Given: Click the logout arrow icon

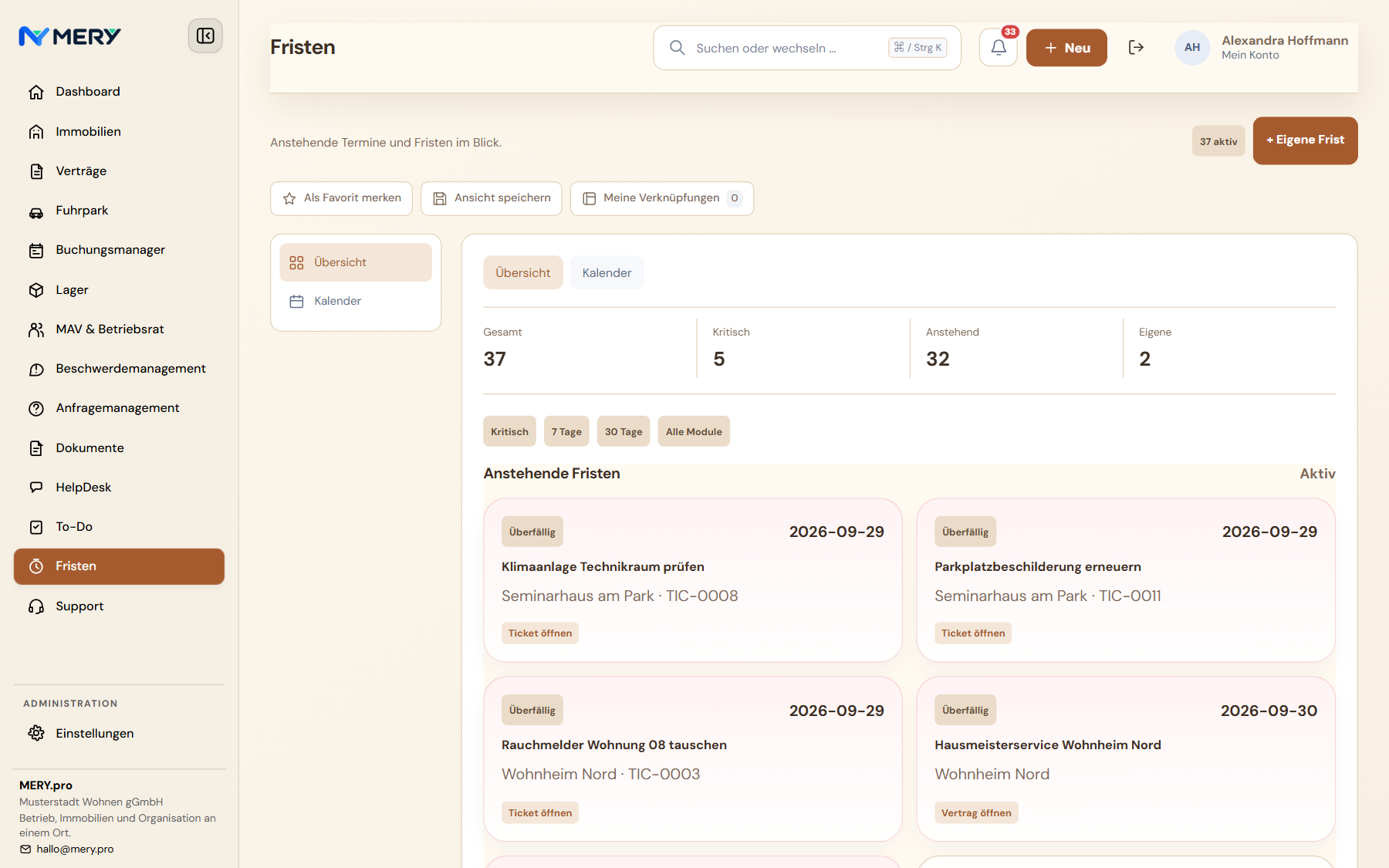Looking at the screenshot, I should tap(1136, 48).
